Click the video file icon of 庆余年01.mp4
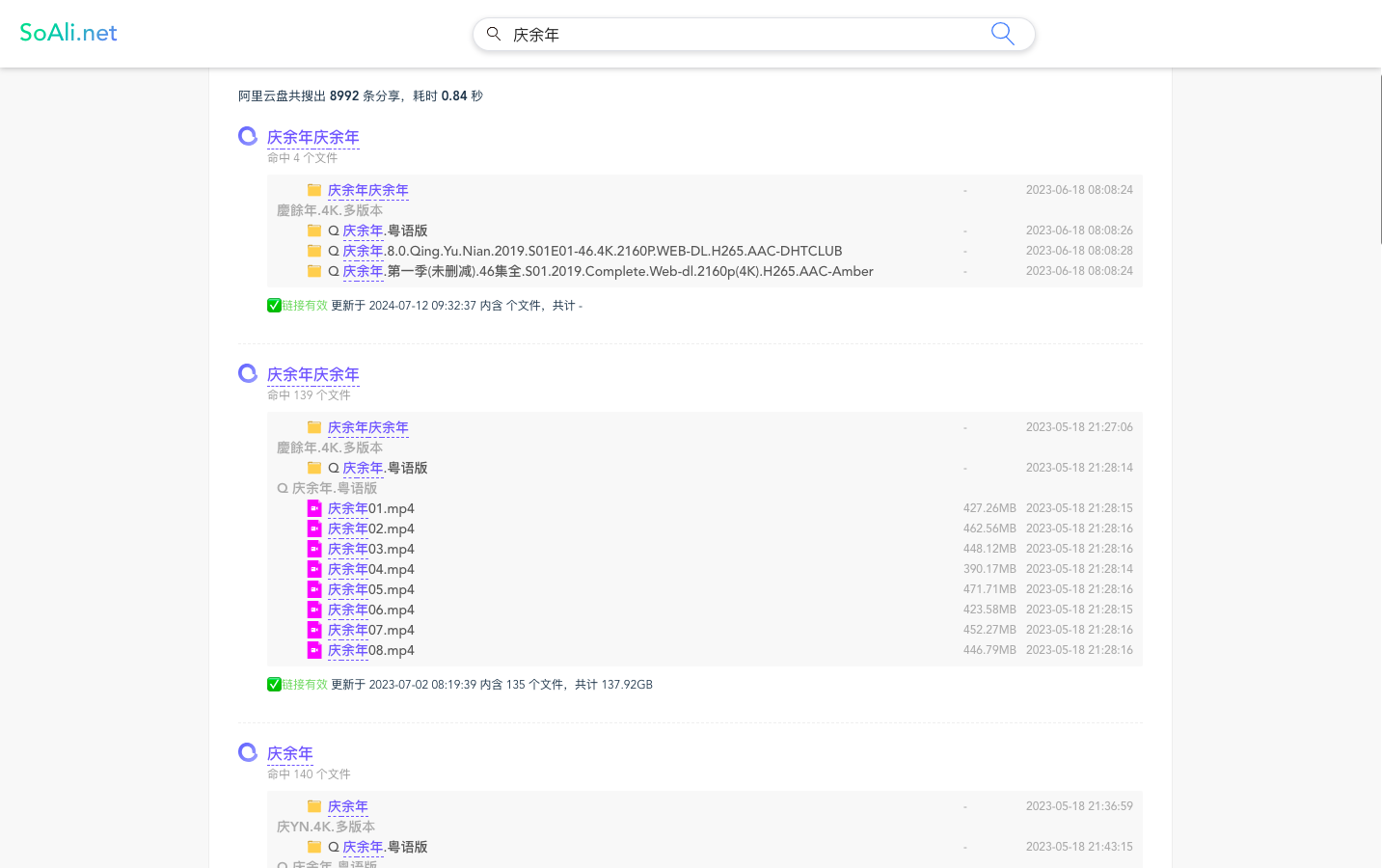 pyautogui.click(x=314, y=508)
